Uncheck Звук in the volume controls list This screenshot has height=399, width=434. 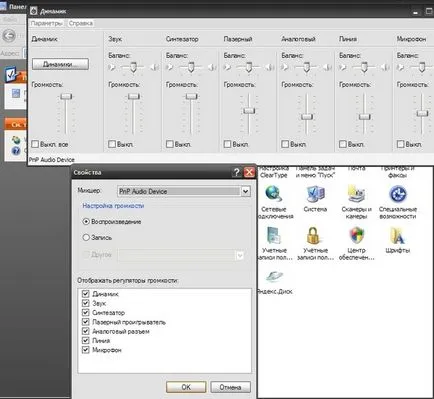(86, 303)
